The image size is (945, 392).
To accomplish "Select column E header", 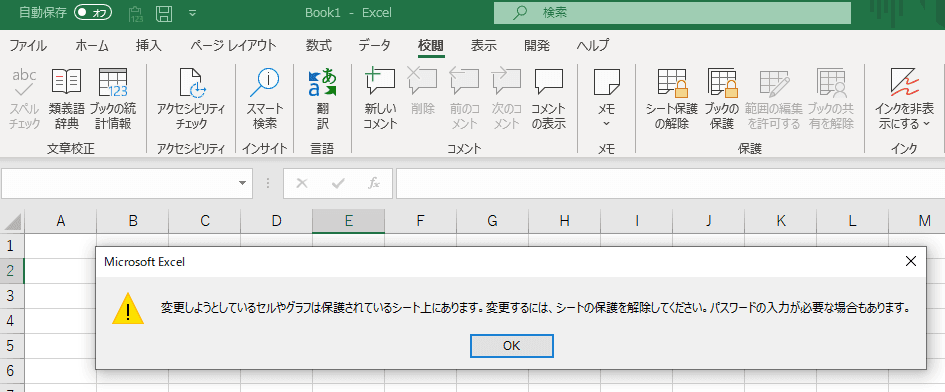I will [348, 221].
